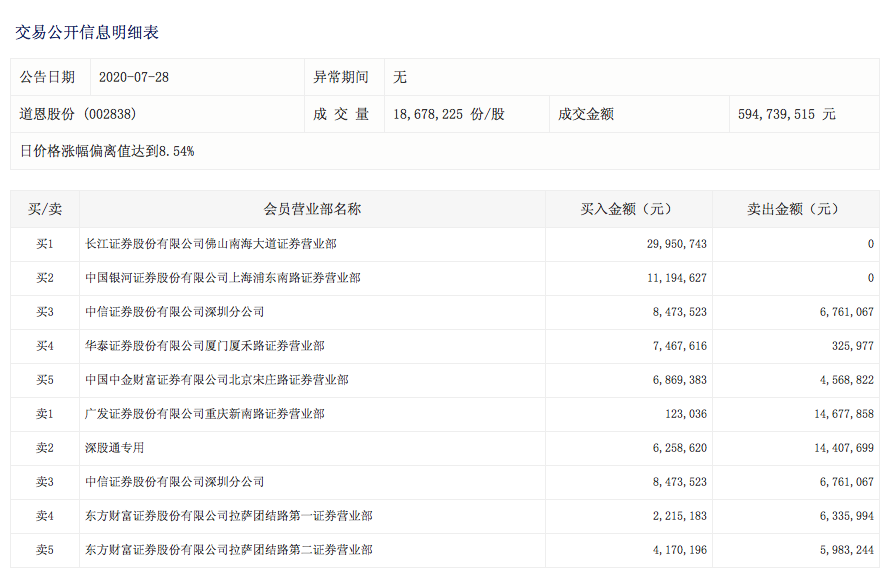Click the 交易公开信息明细表 title

87,32
